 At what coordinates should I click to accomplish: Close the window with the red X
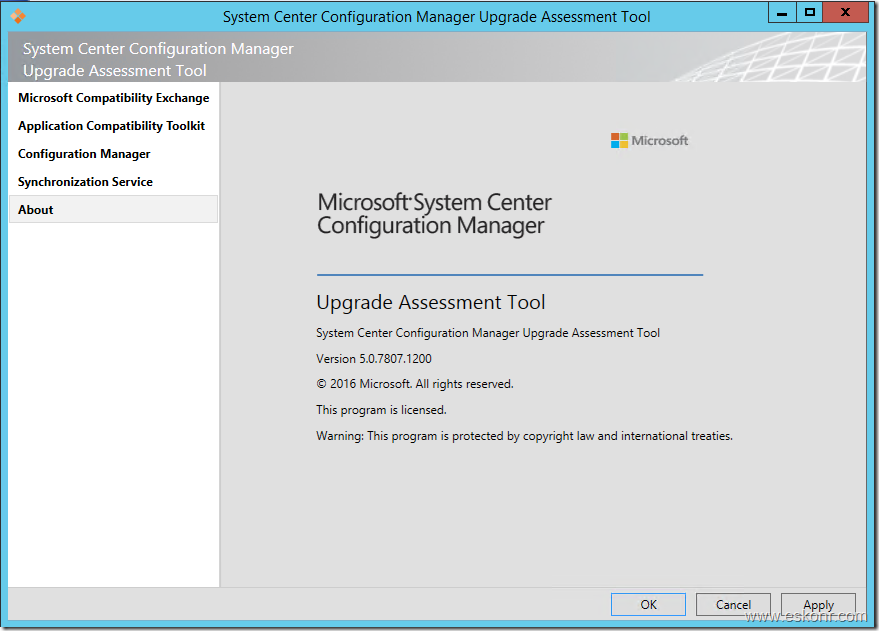pos(845,12)
